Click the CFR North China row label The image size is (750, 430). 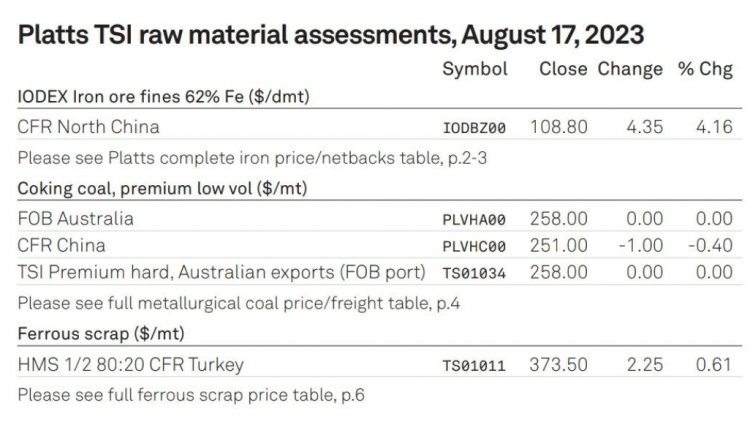point(88,127)
